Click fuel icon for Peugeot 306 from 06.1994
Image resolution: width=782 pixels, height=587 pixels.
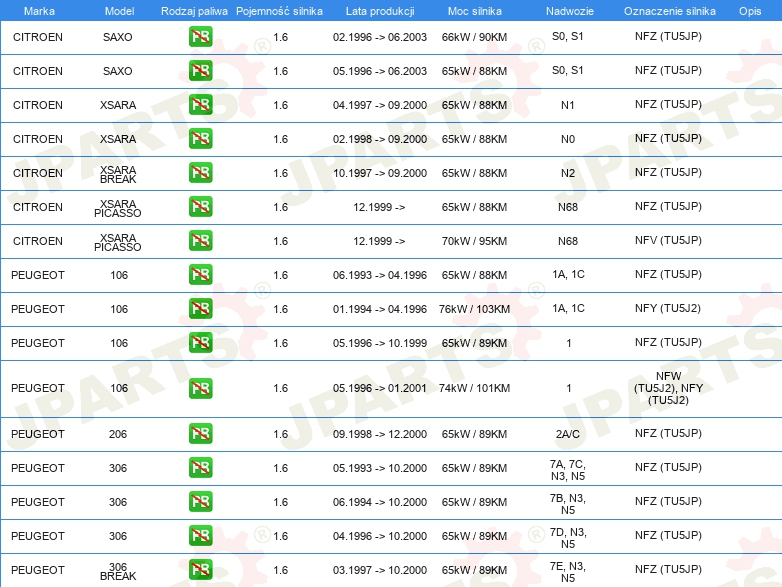click(200, 502)
